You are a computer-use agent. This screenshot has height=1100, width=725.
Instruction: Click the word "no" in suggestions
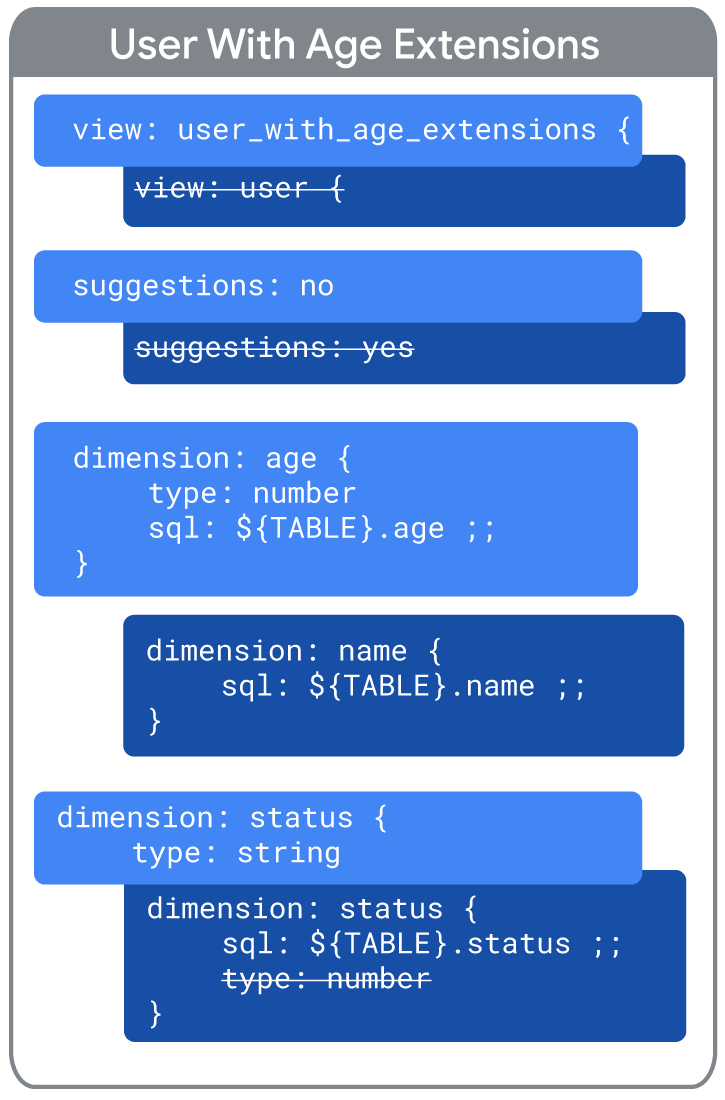pyautogui.click(x=317, y=287)
